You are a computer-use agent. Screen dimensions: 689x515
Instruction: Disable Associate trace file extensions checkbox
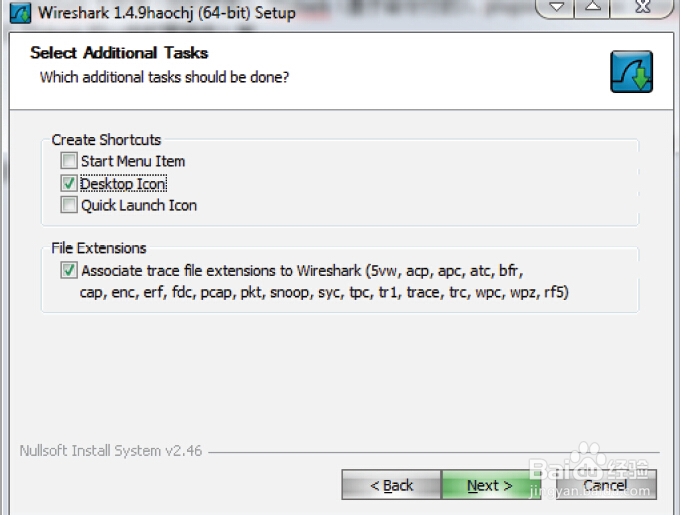click(x=69, y=270)
